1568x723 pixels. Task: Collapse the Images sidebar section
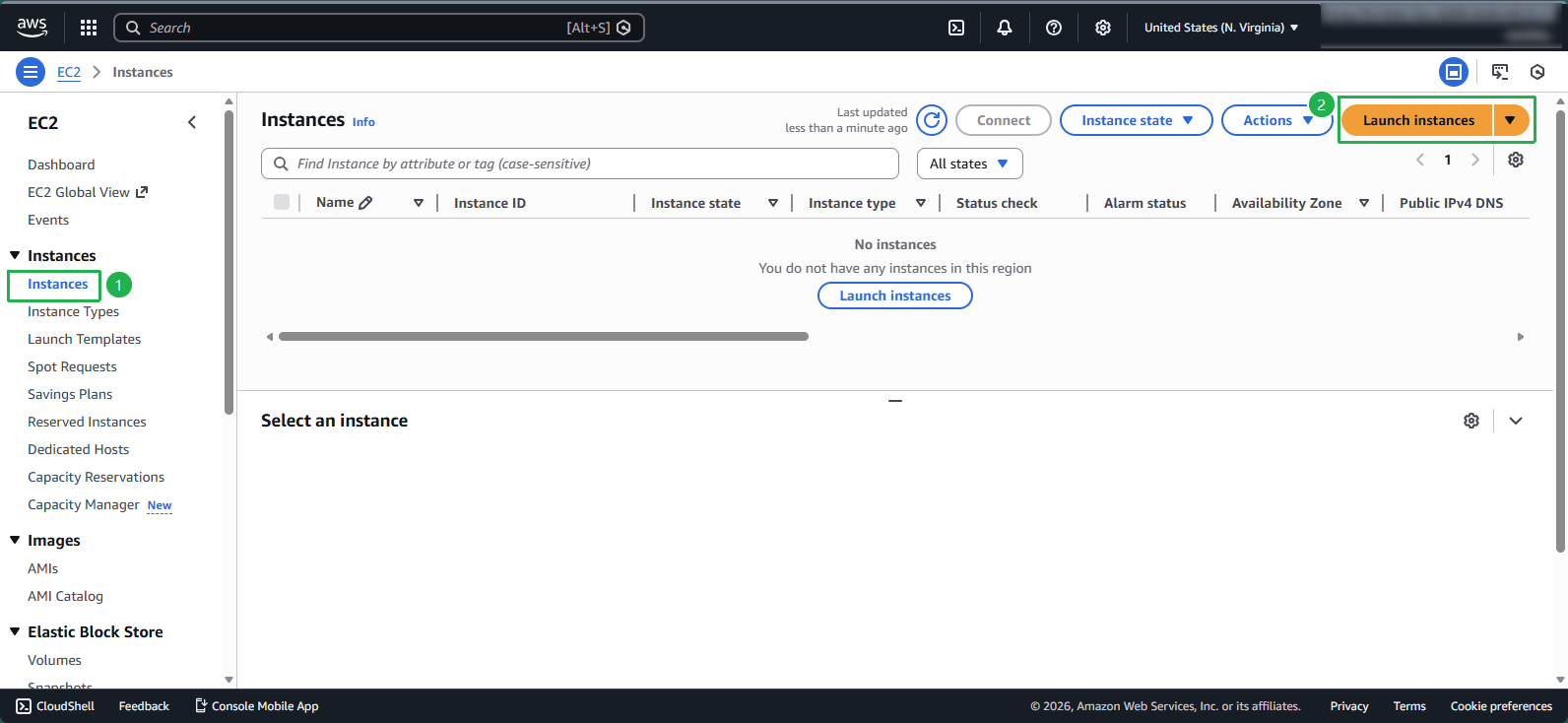coord(15,540)
